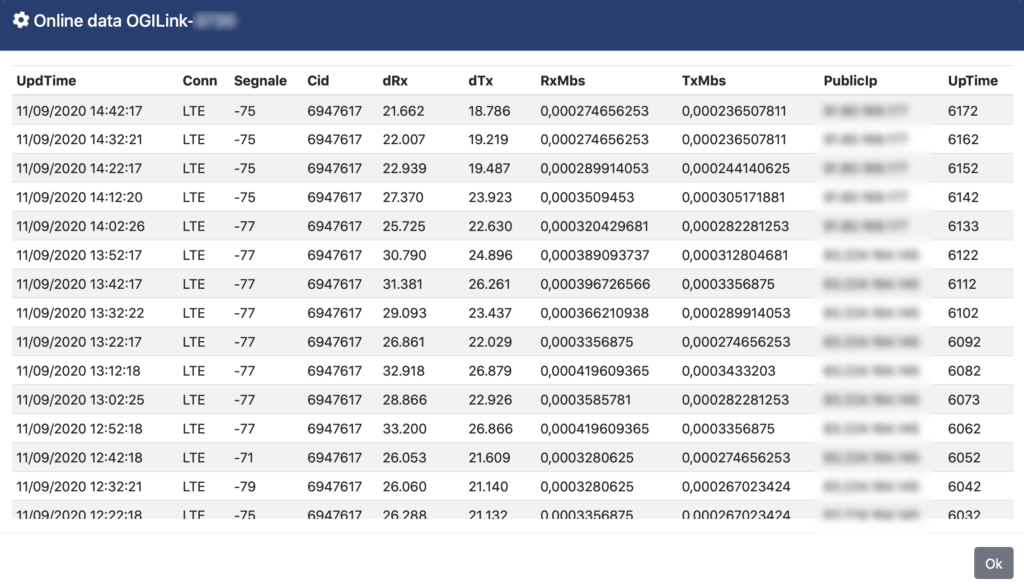Click the UpTime value 6172
Screen dimensions: 1024x584
[963, 111]
